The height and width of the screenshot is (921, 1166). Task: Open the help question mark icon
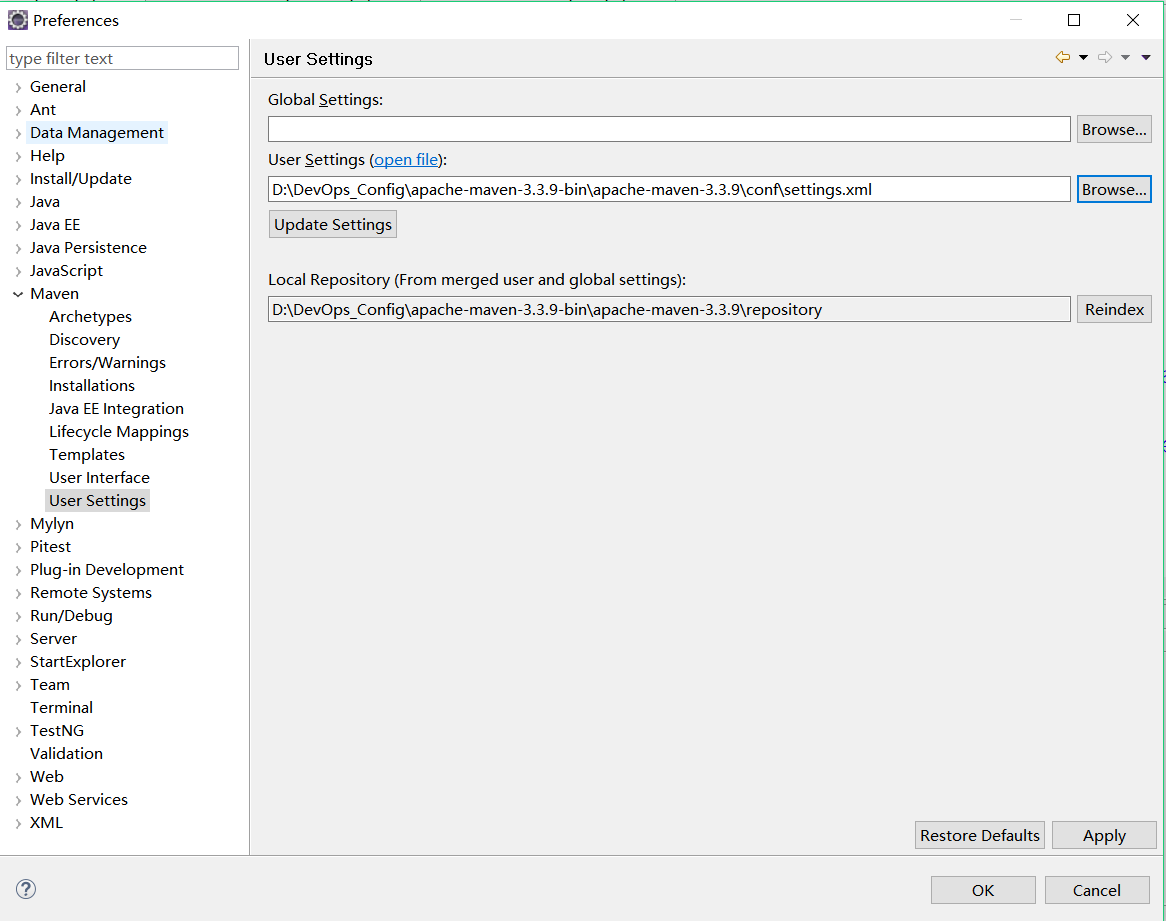26,889
